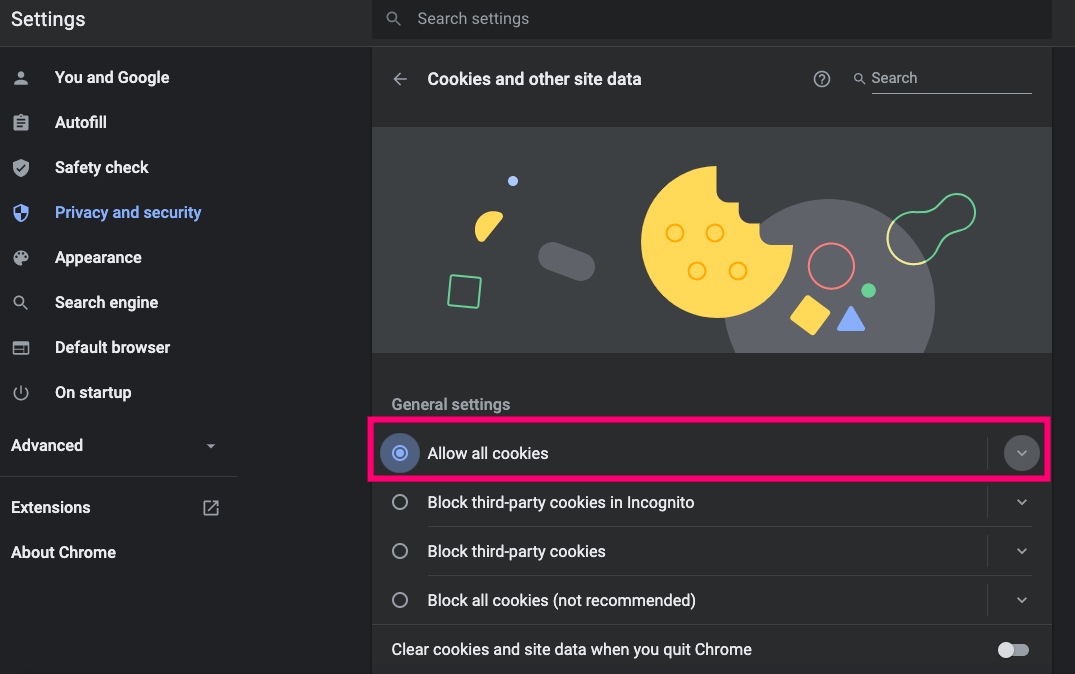Choose Block all cookies (not recommended) option
Viewport: 1075px width, 674px height.
(400, 601)
